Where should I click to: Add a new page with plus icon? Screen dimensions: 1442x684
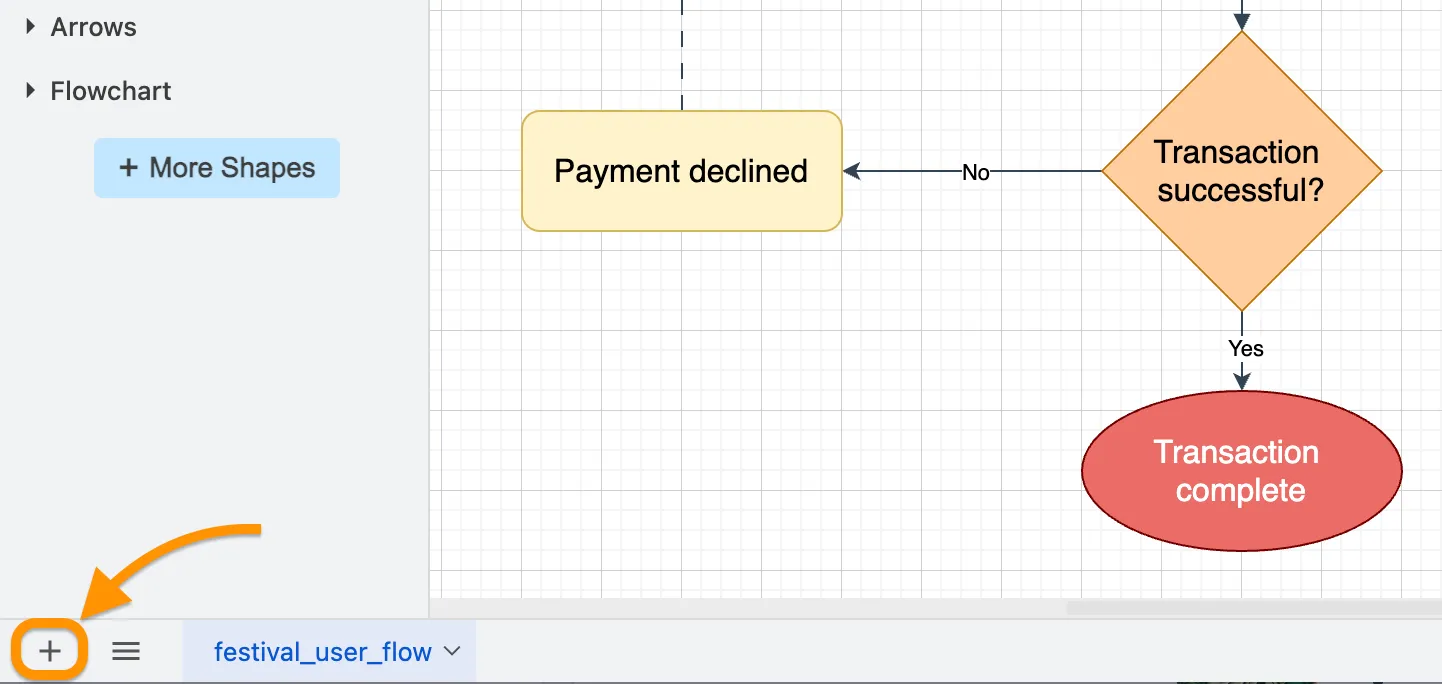pos(50,652)
